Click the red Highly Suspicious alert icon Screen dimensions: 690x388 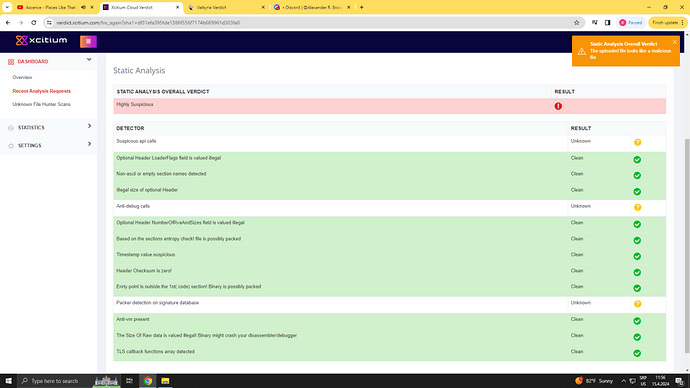(558, 106)
